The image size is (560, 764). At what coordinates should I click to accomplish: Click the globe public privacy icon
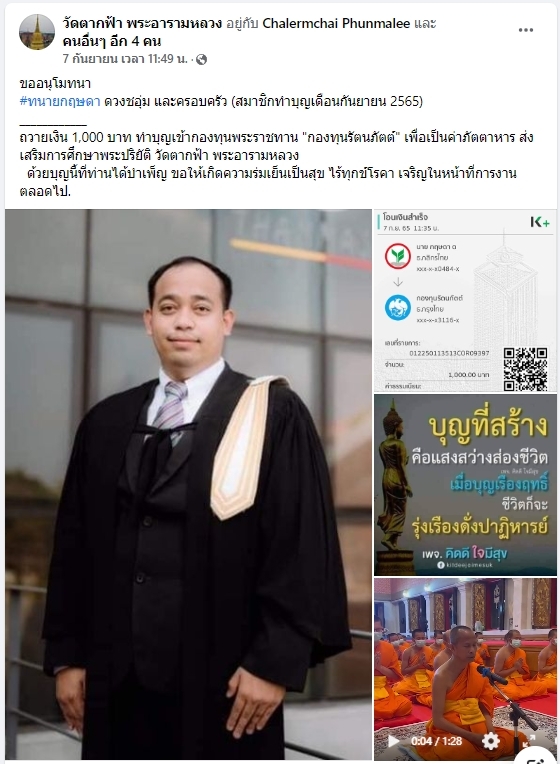pos(201,59)
